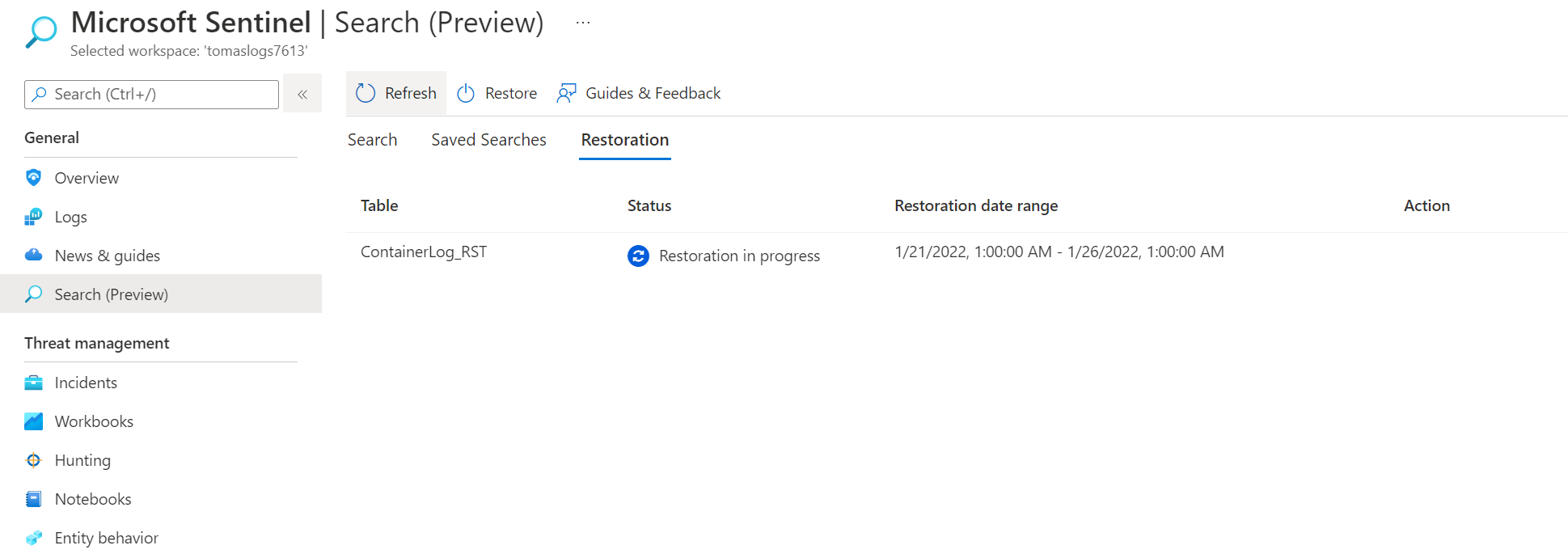Select the Restoration tab
Screen dimensions: 1568x554
click(624, 140)
